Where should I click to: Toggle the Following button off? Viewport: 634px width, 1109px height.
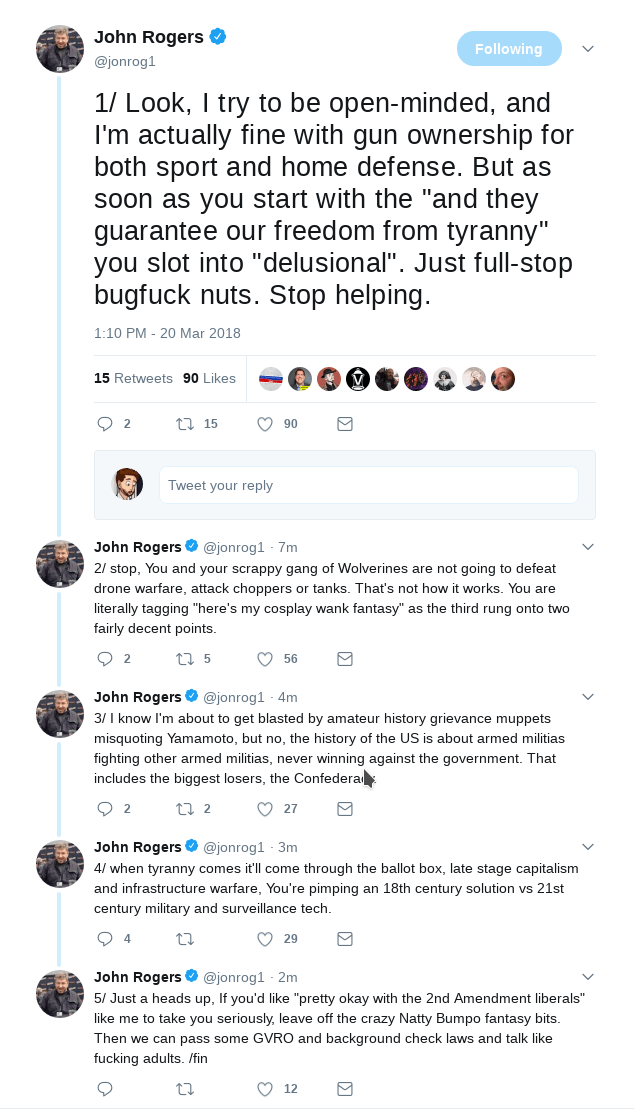coord(509,49)
